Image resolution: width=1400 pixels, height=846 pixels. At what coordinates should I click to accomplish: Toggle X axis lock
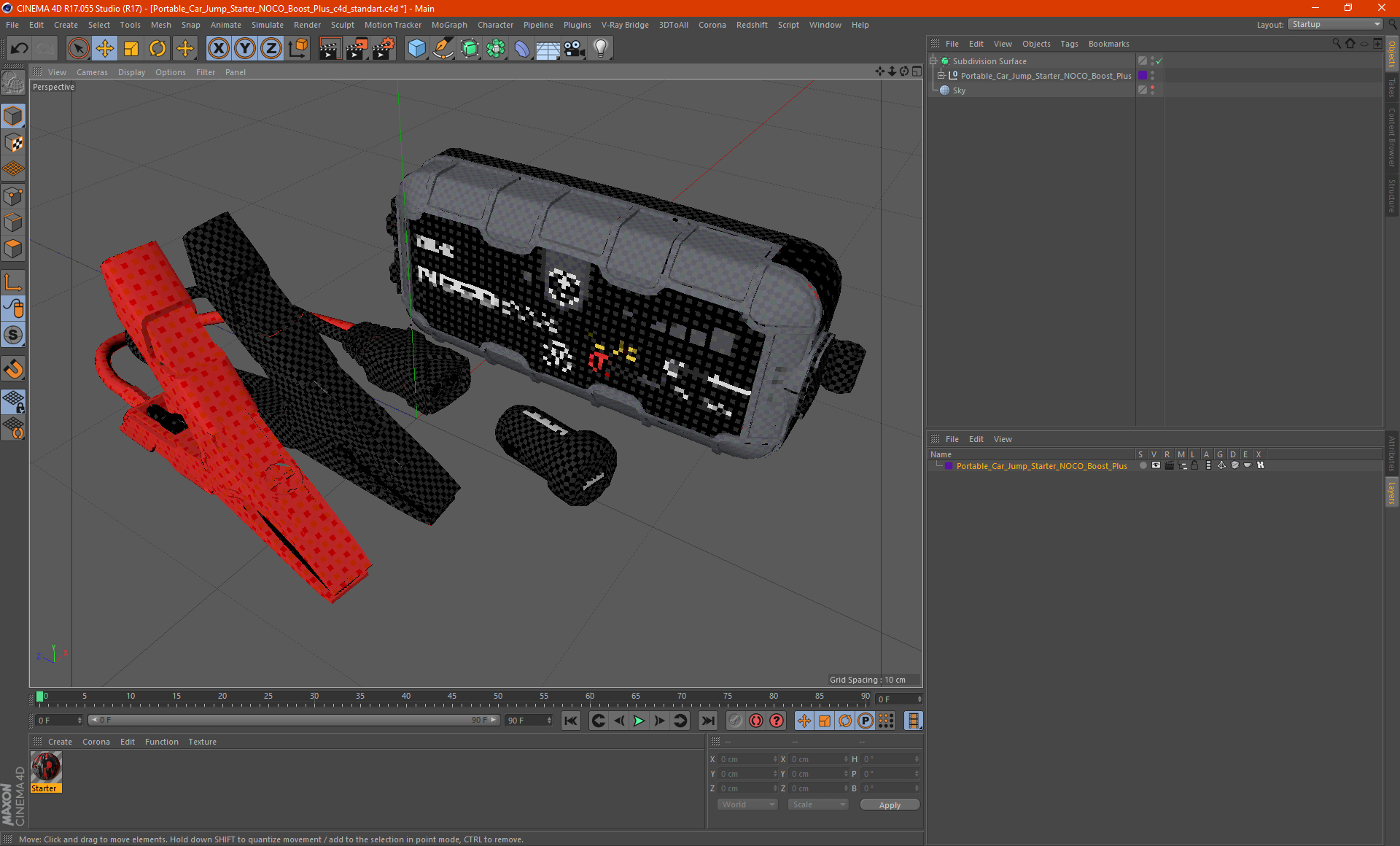click(x=218, y=49)
